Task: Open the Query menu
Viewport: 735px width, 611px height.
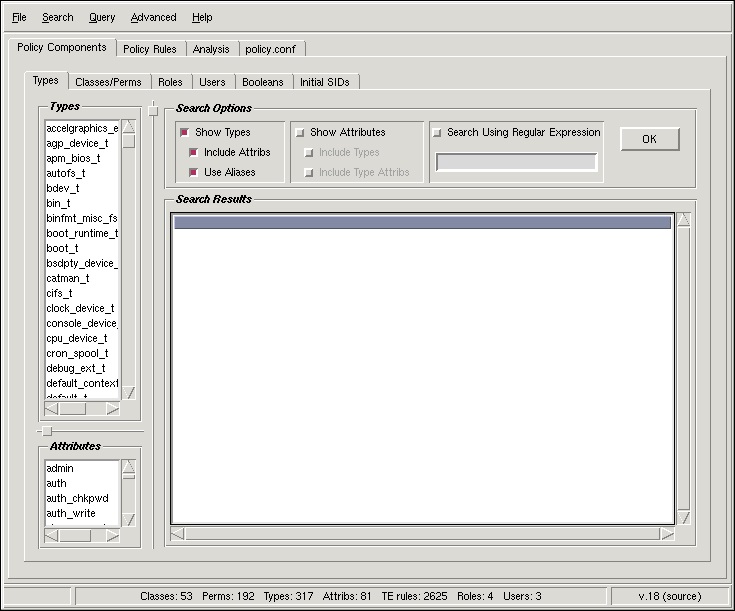Action: [101, 17]
